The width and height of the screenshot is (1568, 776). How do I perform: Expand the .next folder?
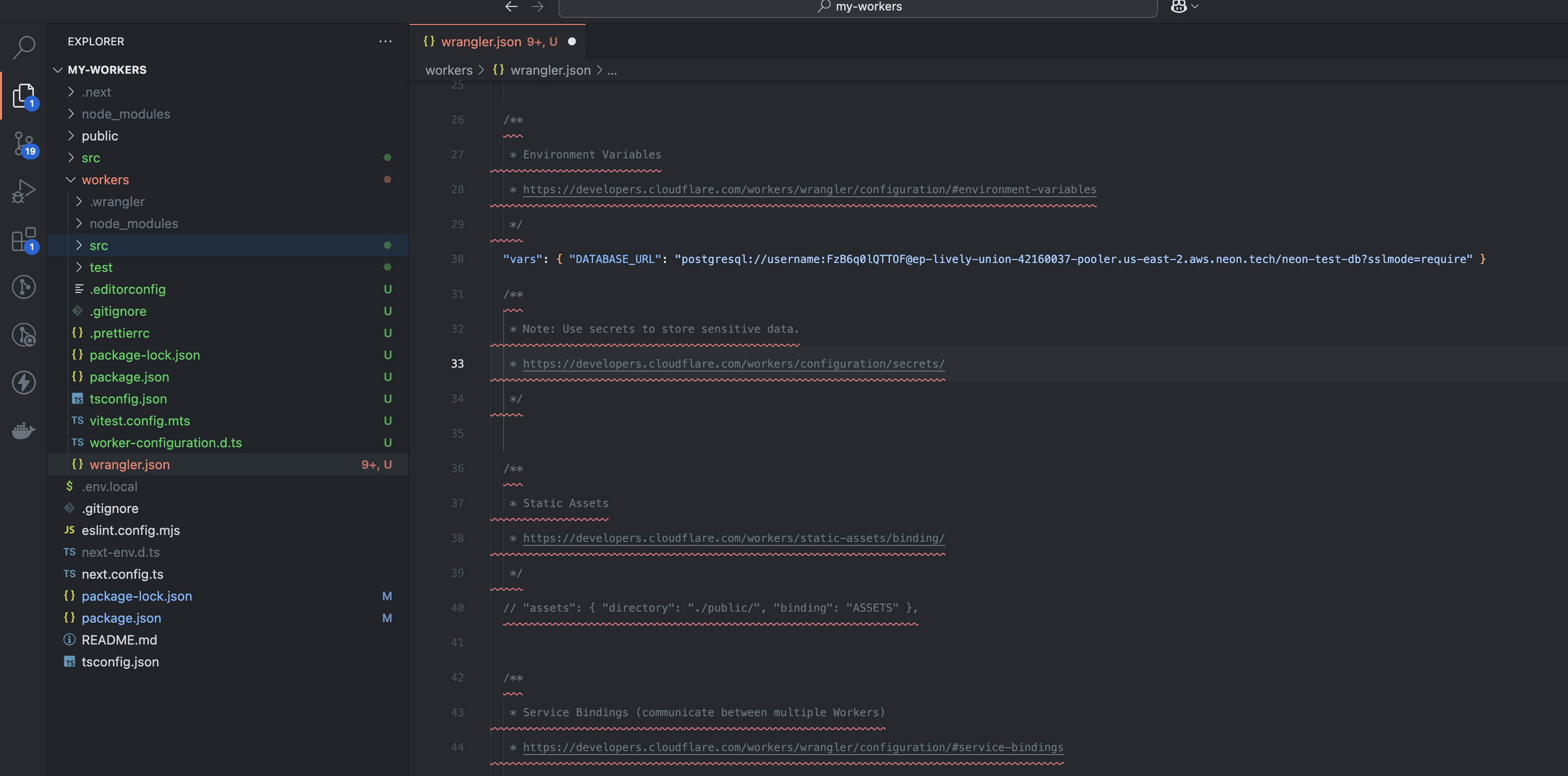tap(228, 92)
